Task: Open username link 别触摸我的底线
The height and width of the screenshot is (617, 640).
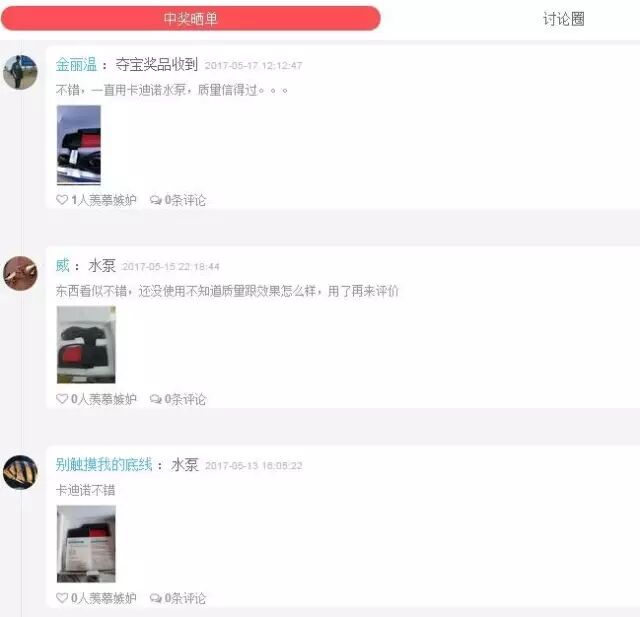Action: [104, 464]
